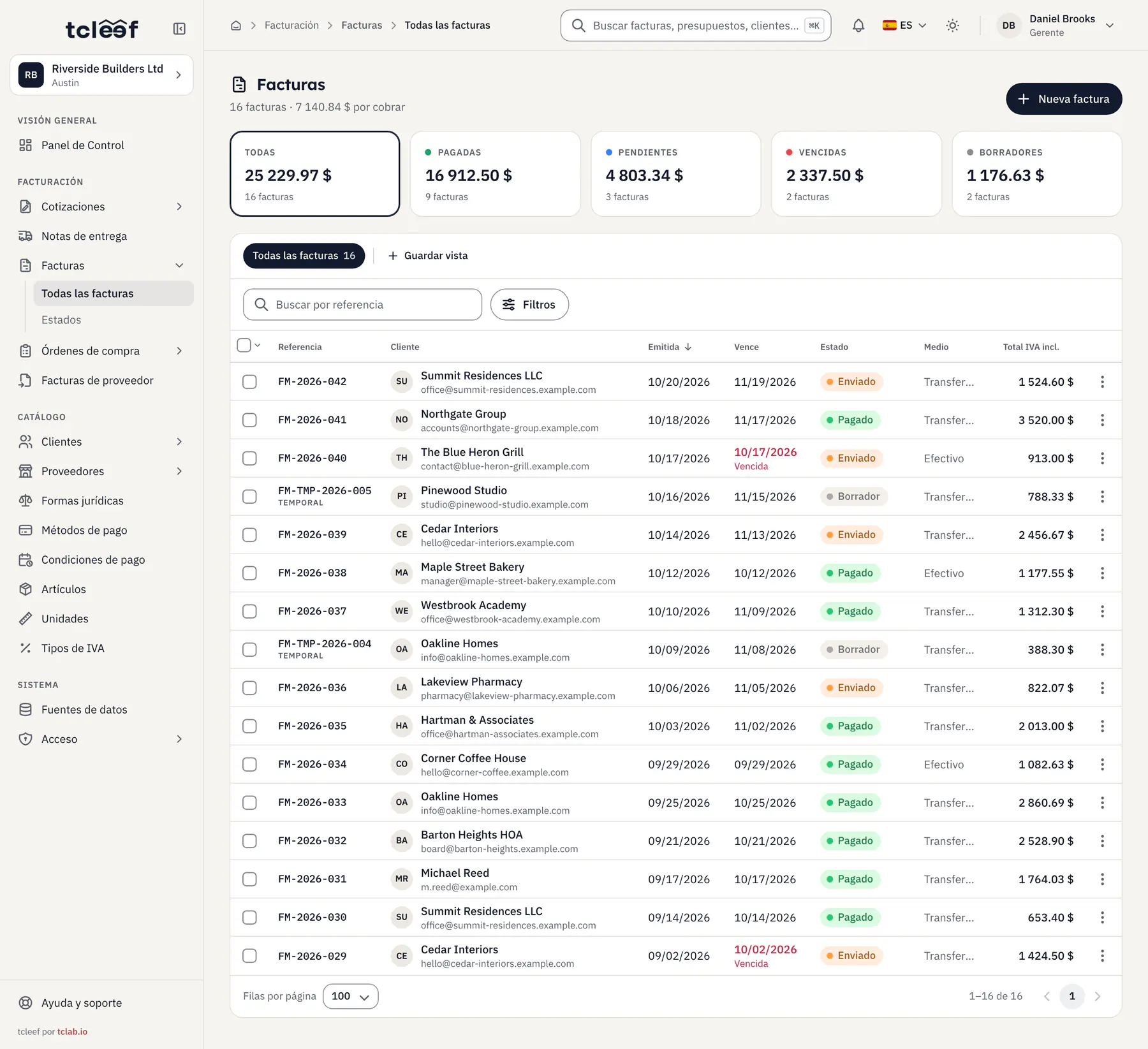This screenshot has width=1148, height=1049.
Task: Tick the checkbox for invoice FM-2026-038
Action: (x=249, y=573)
